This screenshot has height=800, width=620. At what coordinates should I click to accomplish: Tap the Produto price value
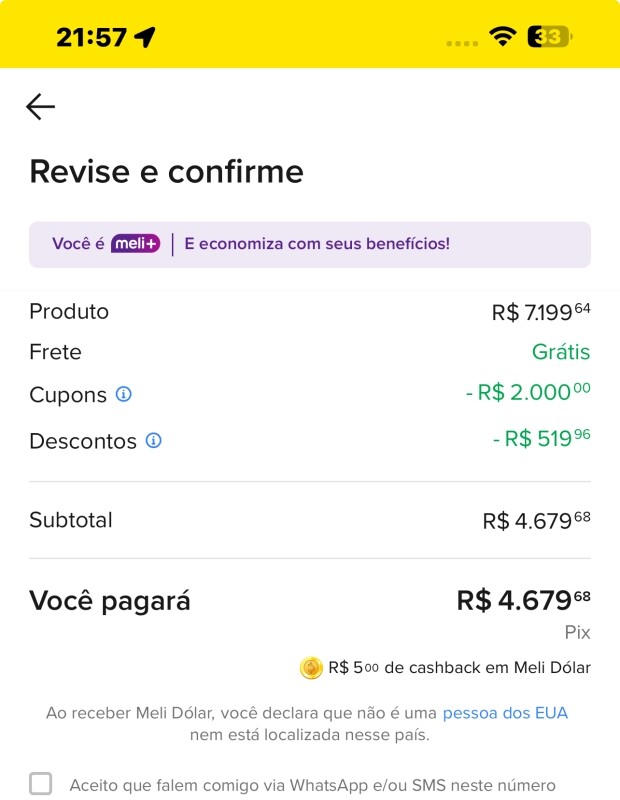[541, 312]
